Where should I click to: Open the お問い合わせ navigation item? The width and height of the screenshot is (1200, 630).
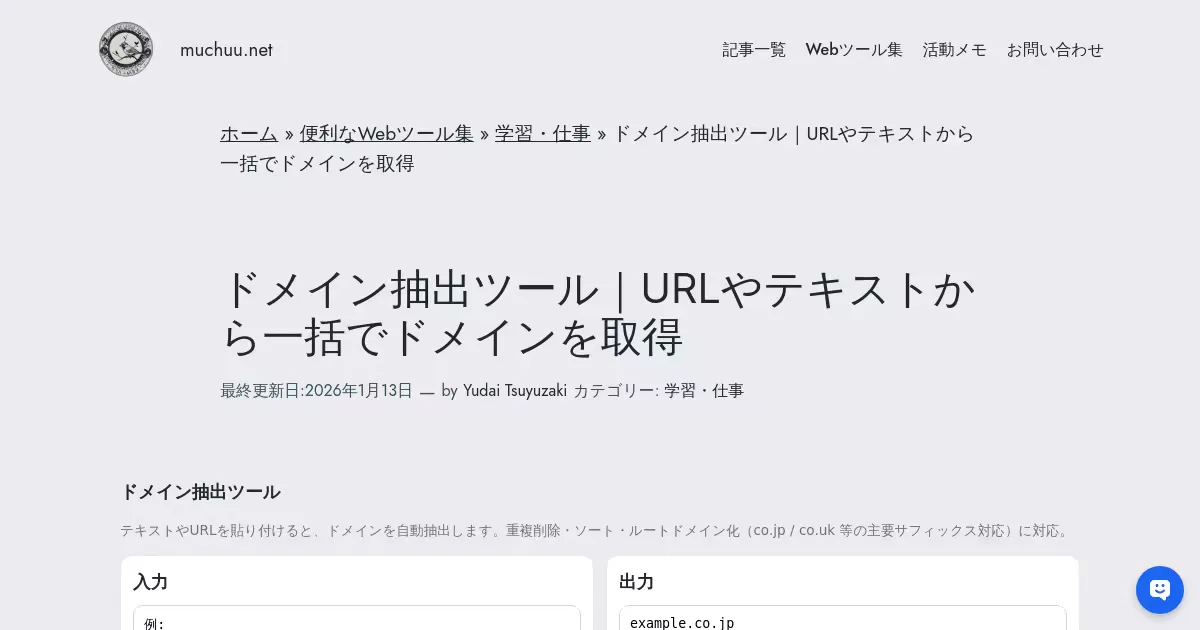(x=1055, y=50)
